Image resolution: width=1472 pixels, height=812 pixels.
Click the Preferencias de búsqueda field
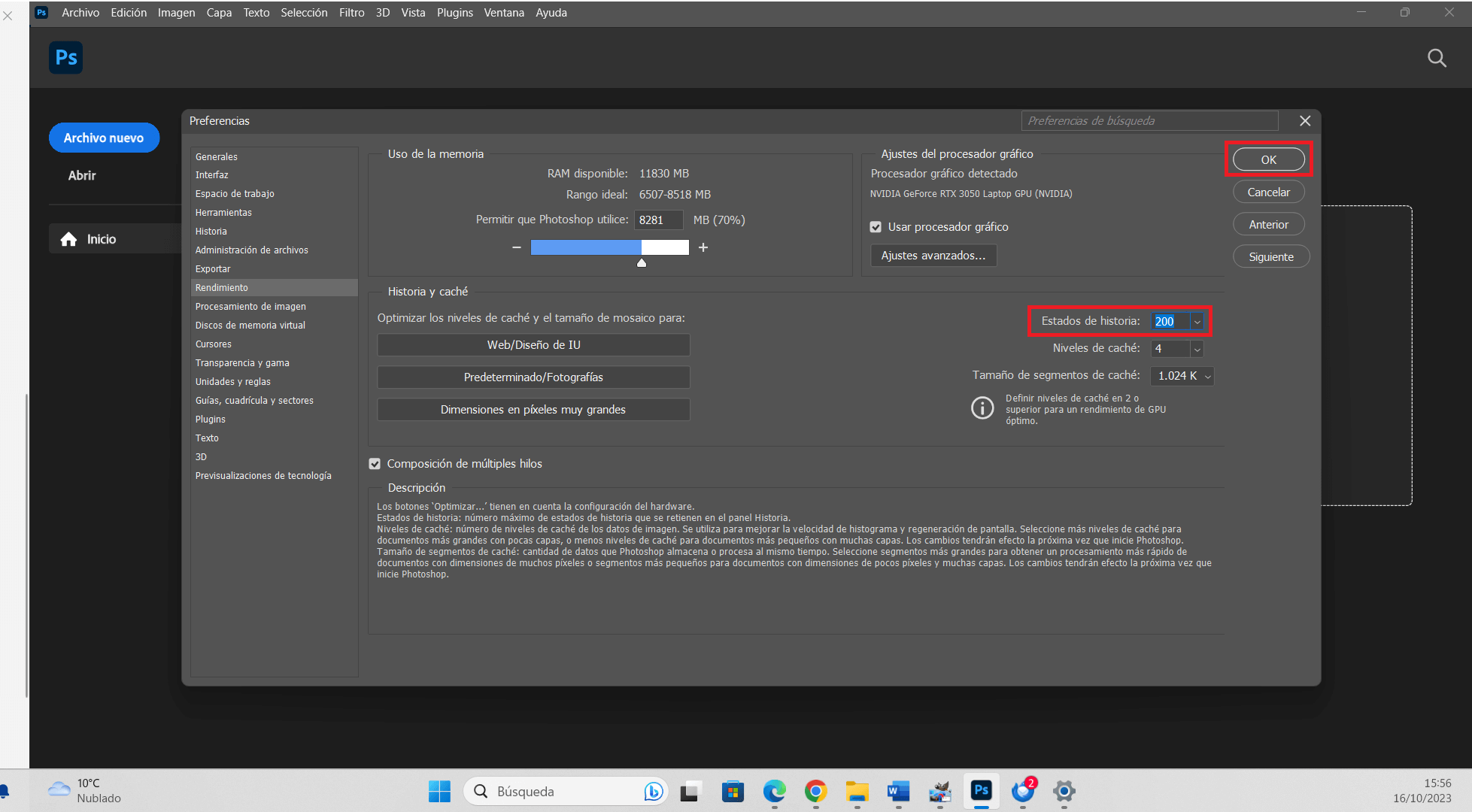coord(1149,120)
